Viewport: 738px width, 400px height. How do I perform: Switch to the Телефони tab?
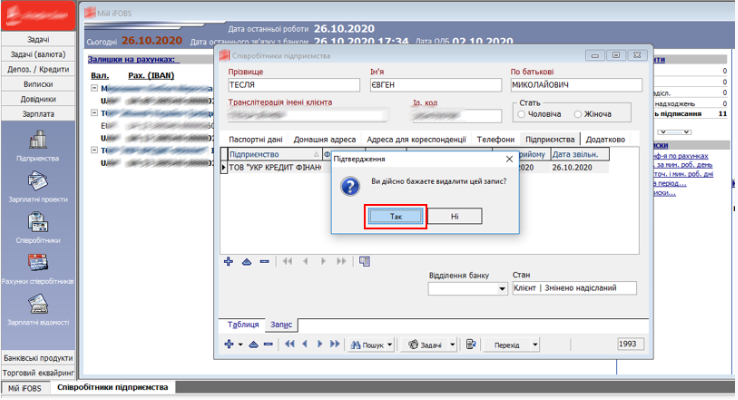495,139
